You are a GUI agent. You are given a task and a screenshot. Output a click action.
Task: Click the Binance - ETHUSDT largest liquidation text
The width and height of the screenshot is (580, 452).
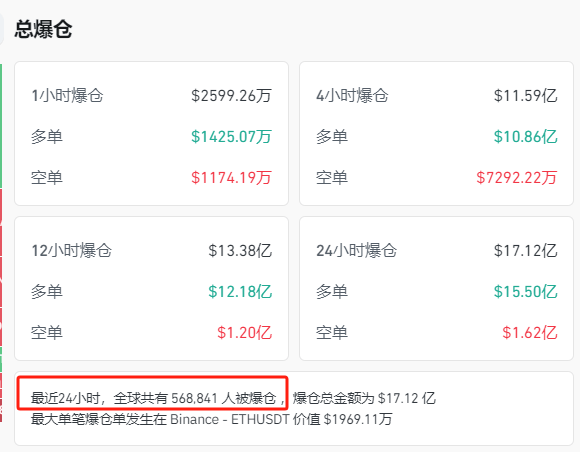pyautogui.click(x=230, y=419)
